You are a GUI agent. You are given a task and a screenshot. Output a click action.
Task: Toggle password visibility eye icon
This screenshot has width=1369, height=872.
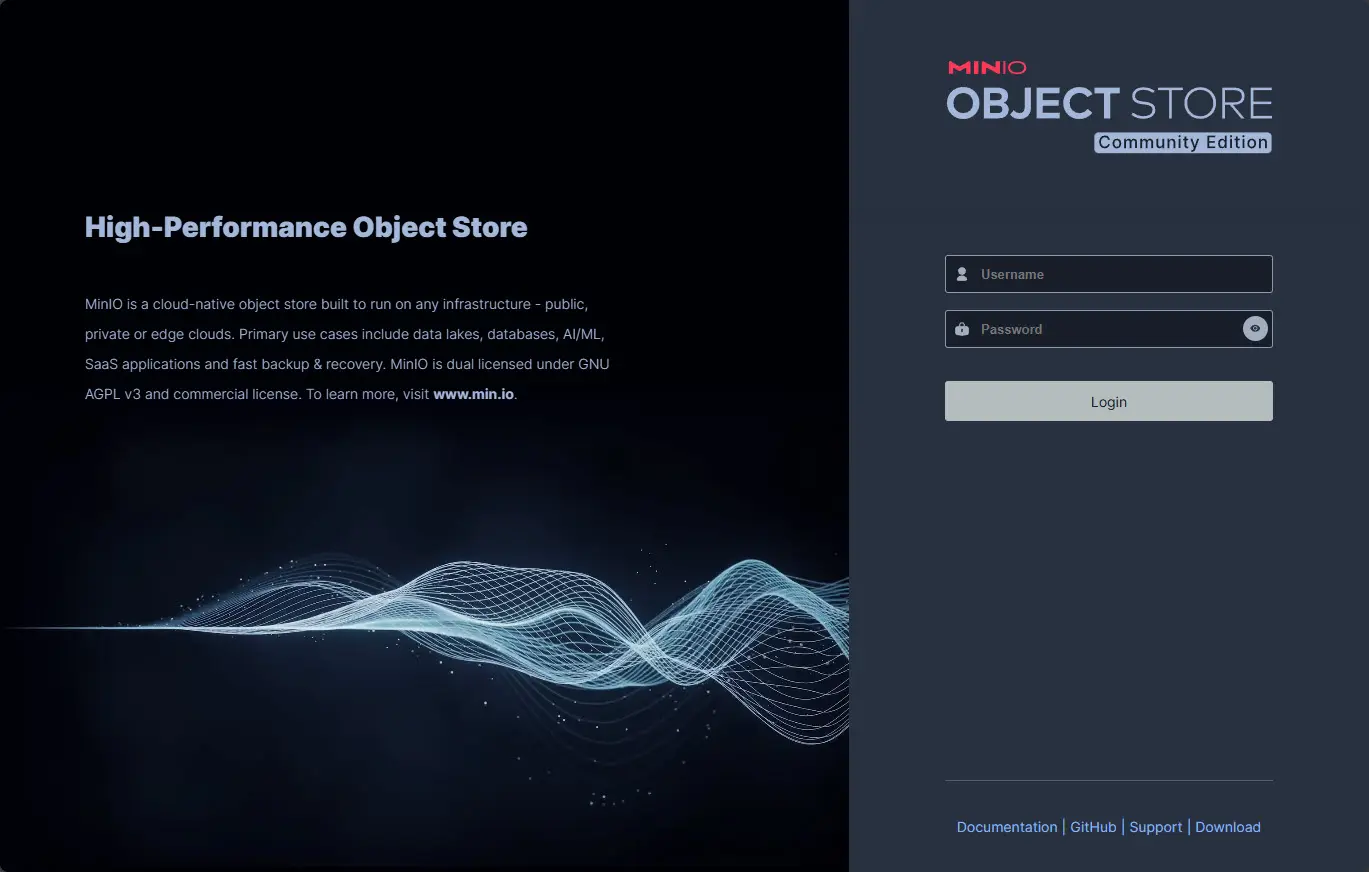click(1255, 328)
